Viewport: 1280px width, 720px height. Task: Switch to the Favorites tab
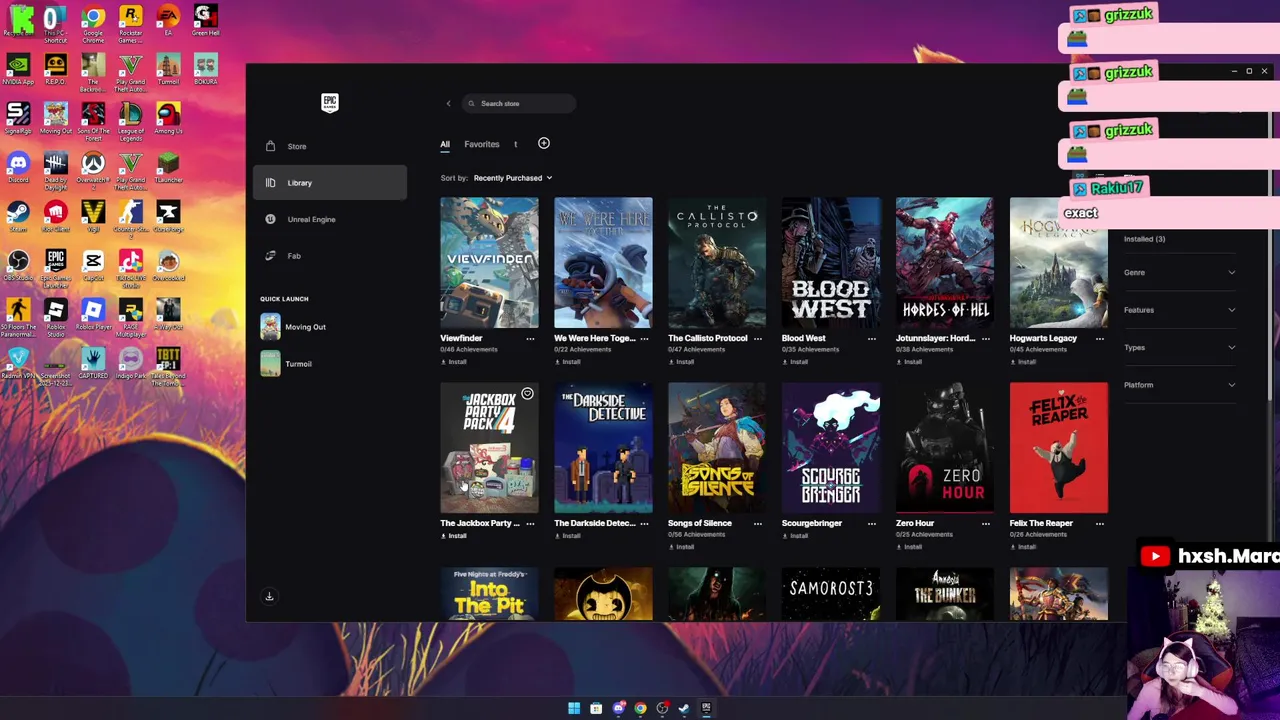[x=481, y=144]
